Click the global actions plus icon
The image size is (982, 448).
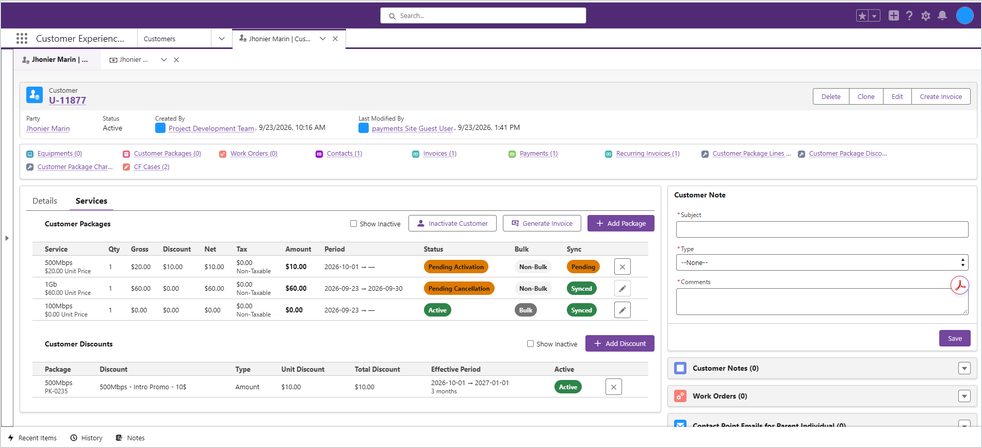tap(894, 16)
